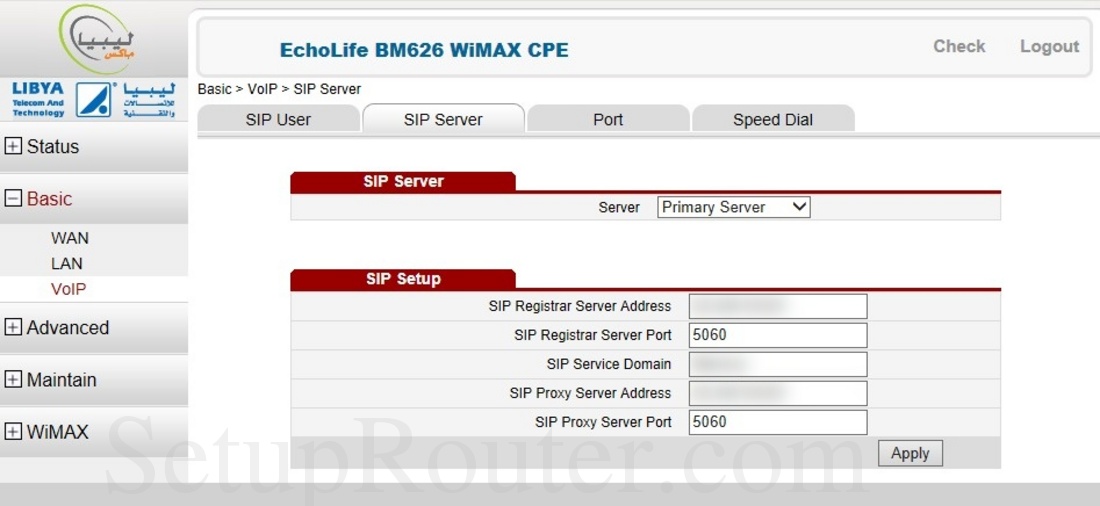
Task: Click the Status menu label
Action: [x=53, y=147]
